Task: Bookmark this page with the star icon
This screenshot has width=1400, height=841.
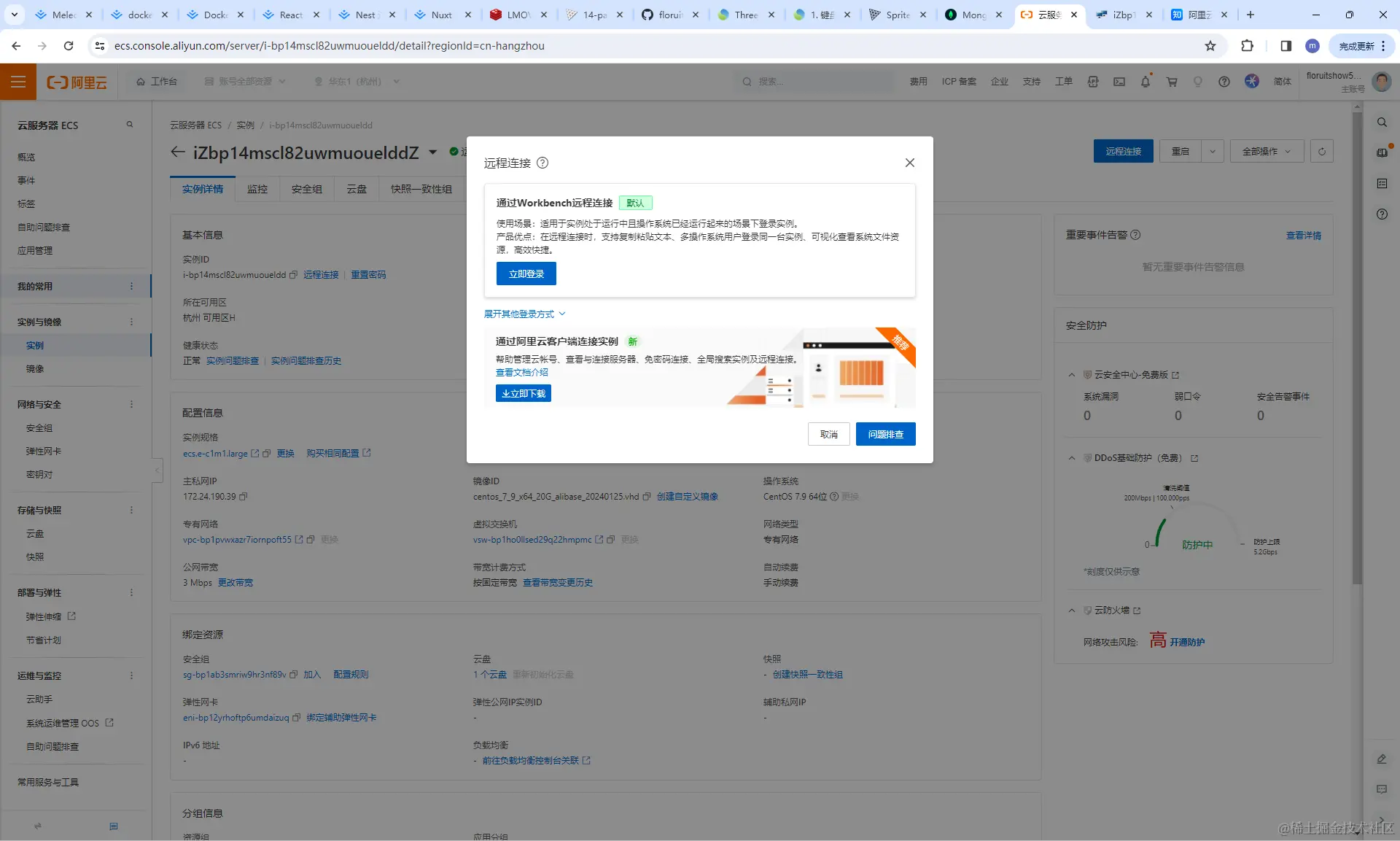Action: coord(1210,45)
